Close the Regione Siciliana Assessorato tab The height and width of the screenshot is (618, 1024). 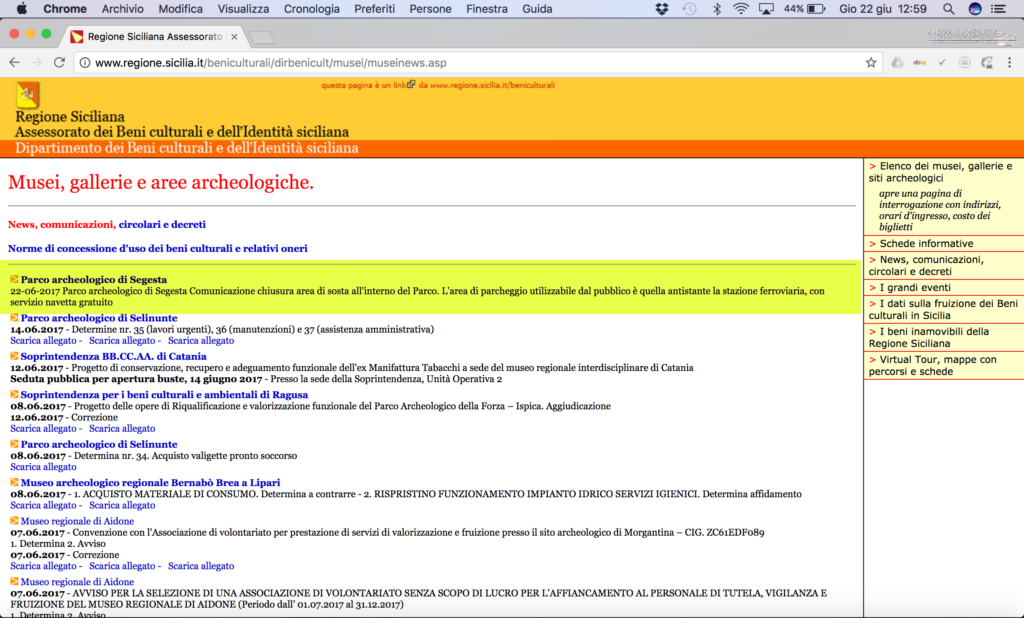tap(234, 37)
